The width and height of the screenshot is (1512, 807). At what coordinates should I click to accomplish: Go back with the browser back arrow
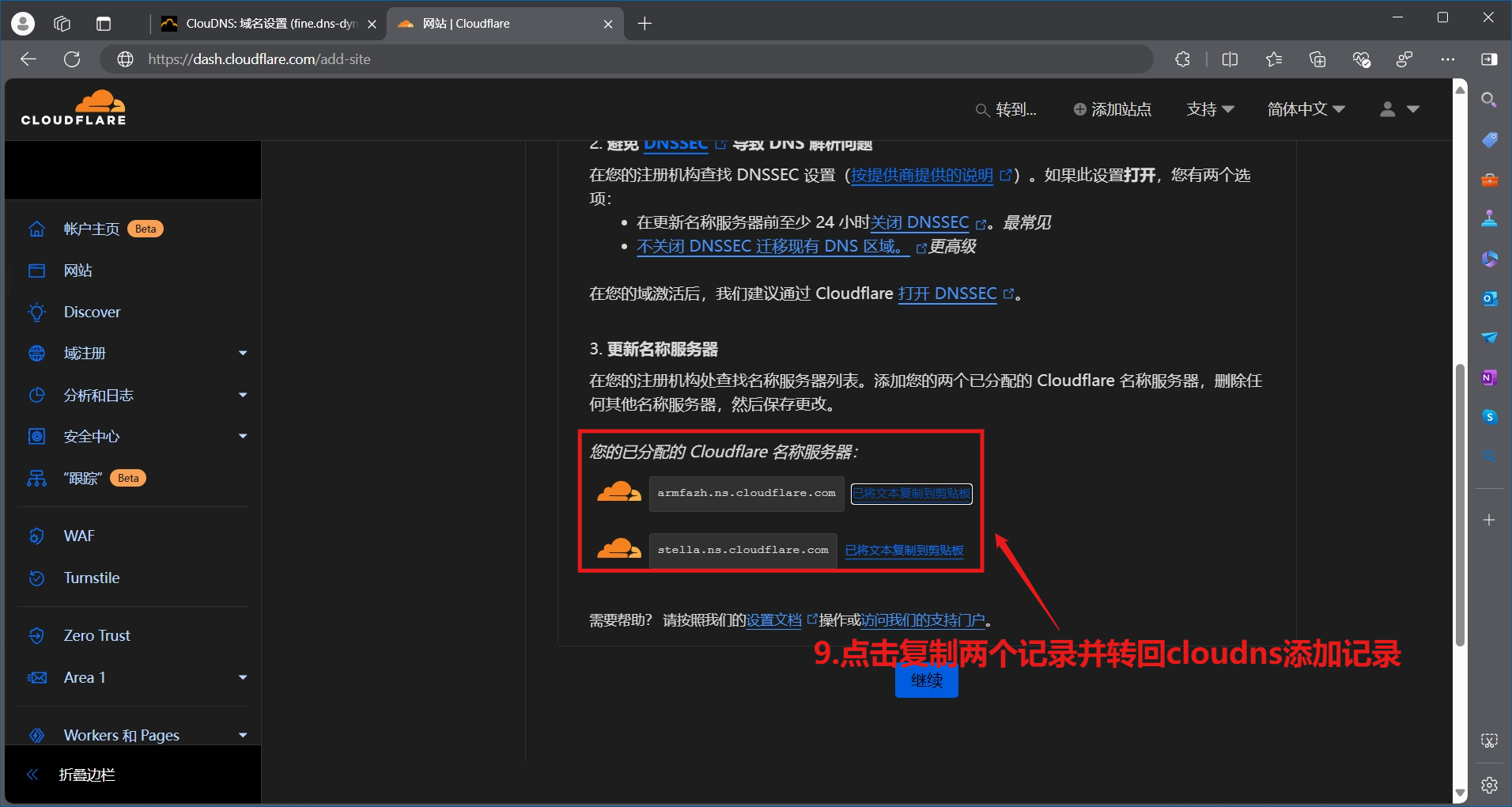coord(28,59)
